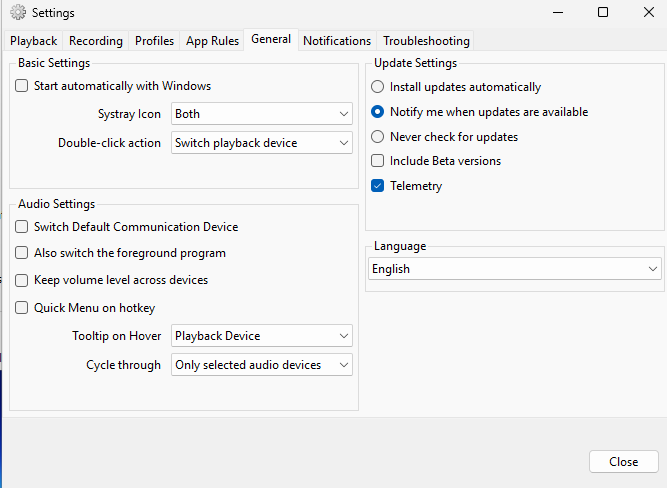Open the App Rules tab
The image size is (667, 488).
pos(212,41)
